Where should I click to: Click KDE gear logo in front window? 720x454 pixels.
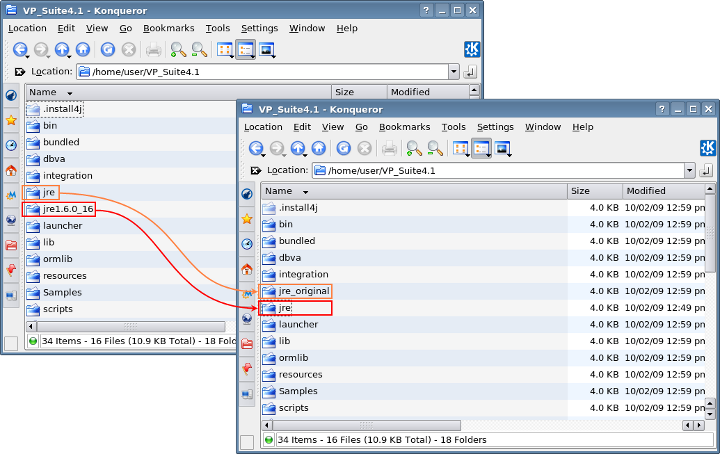pos(708,148)
